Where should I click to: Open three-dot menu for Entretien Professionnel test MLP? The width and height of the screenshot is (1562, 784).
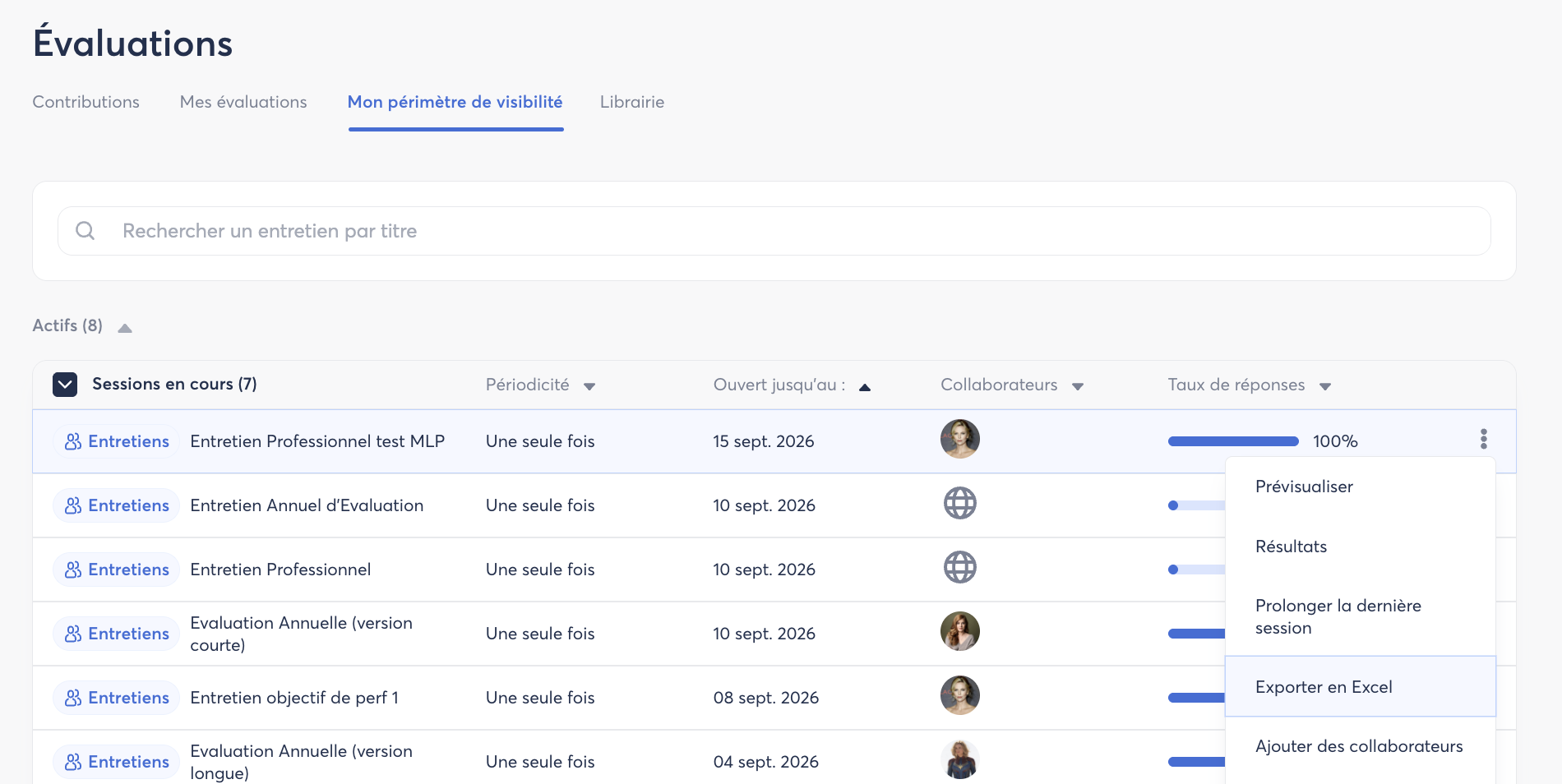tap(1484, 439)
